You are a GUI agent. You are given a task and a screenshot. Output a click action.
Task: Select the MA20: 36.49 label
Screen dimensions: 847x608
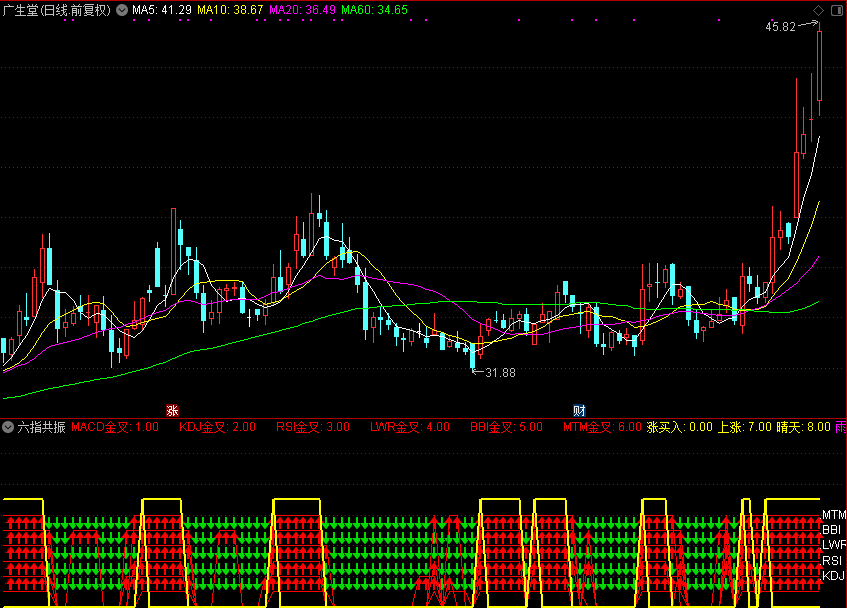(302, 10)
